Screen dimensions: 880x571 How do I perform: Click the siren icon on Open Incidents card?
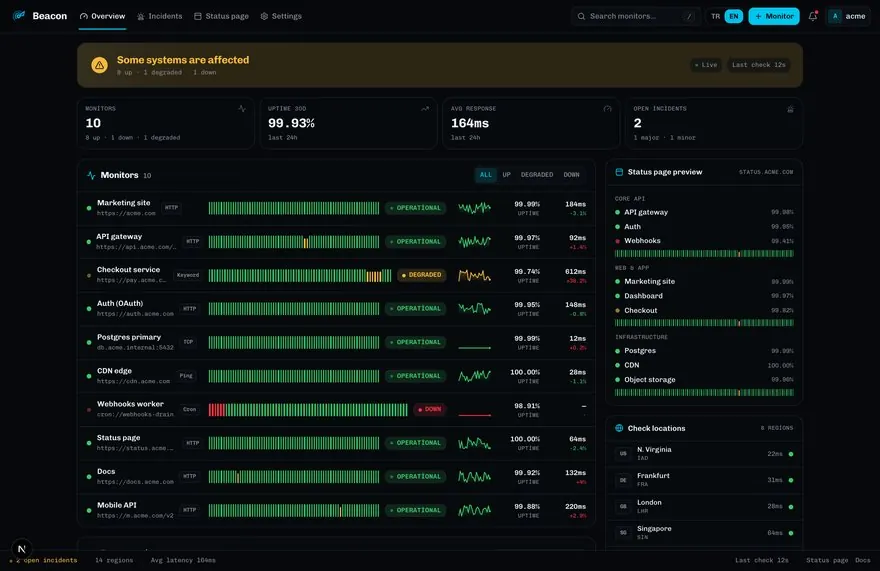[790, 109]
